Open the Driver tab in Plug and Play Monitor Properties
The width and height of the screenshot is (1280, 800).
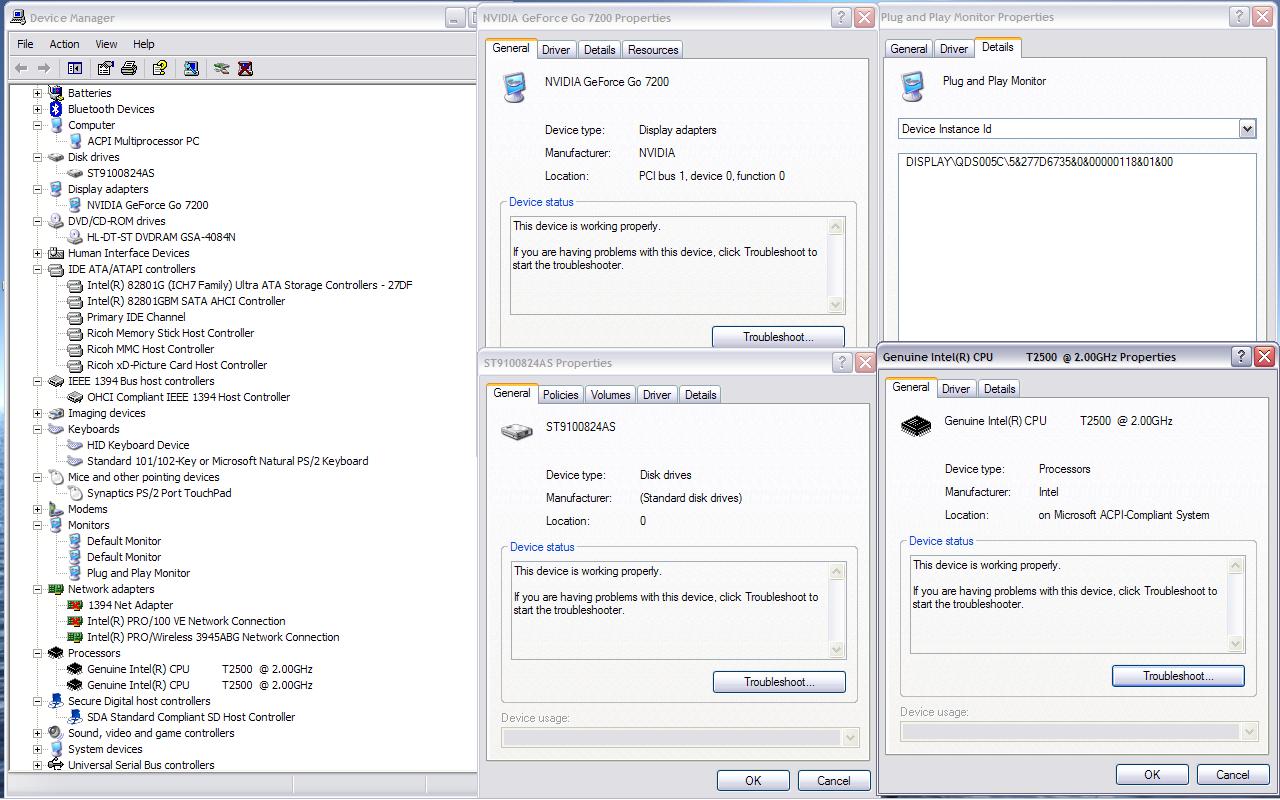coord(954,49)
